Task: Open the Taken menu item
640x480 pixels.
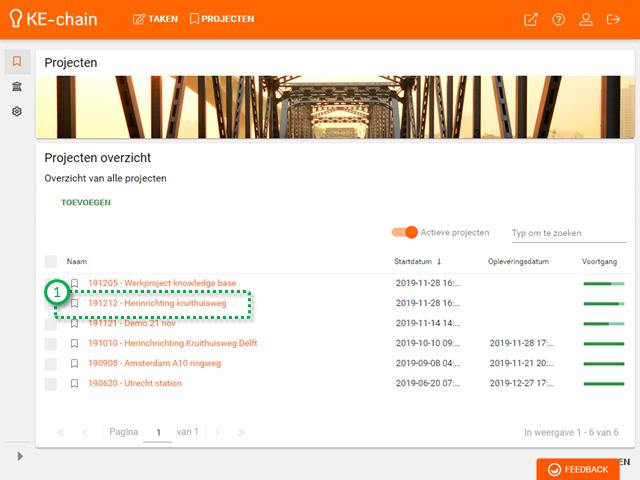Action: [155, 19]
